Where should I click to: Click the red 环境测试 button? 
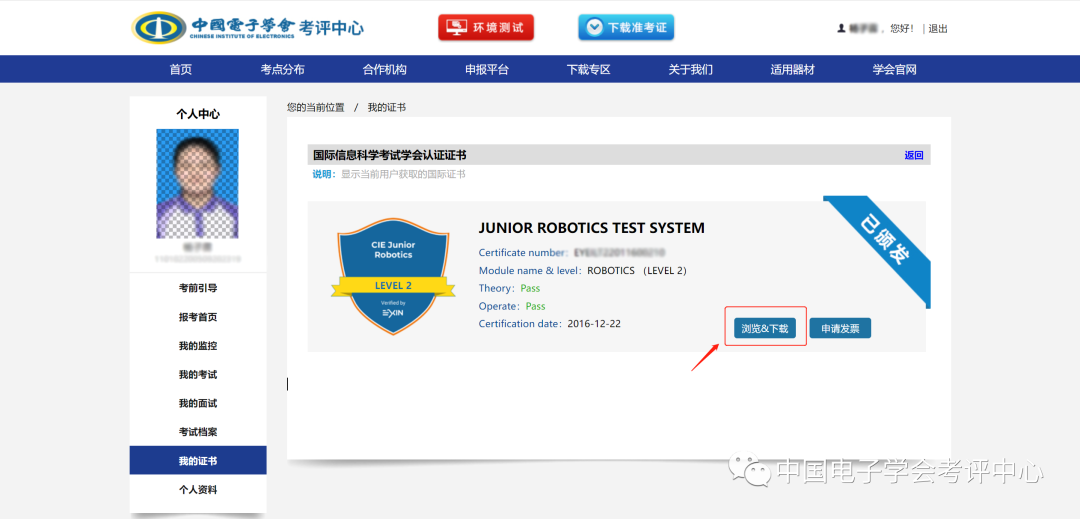[x=486, y=28]
